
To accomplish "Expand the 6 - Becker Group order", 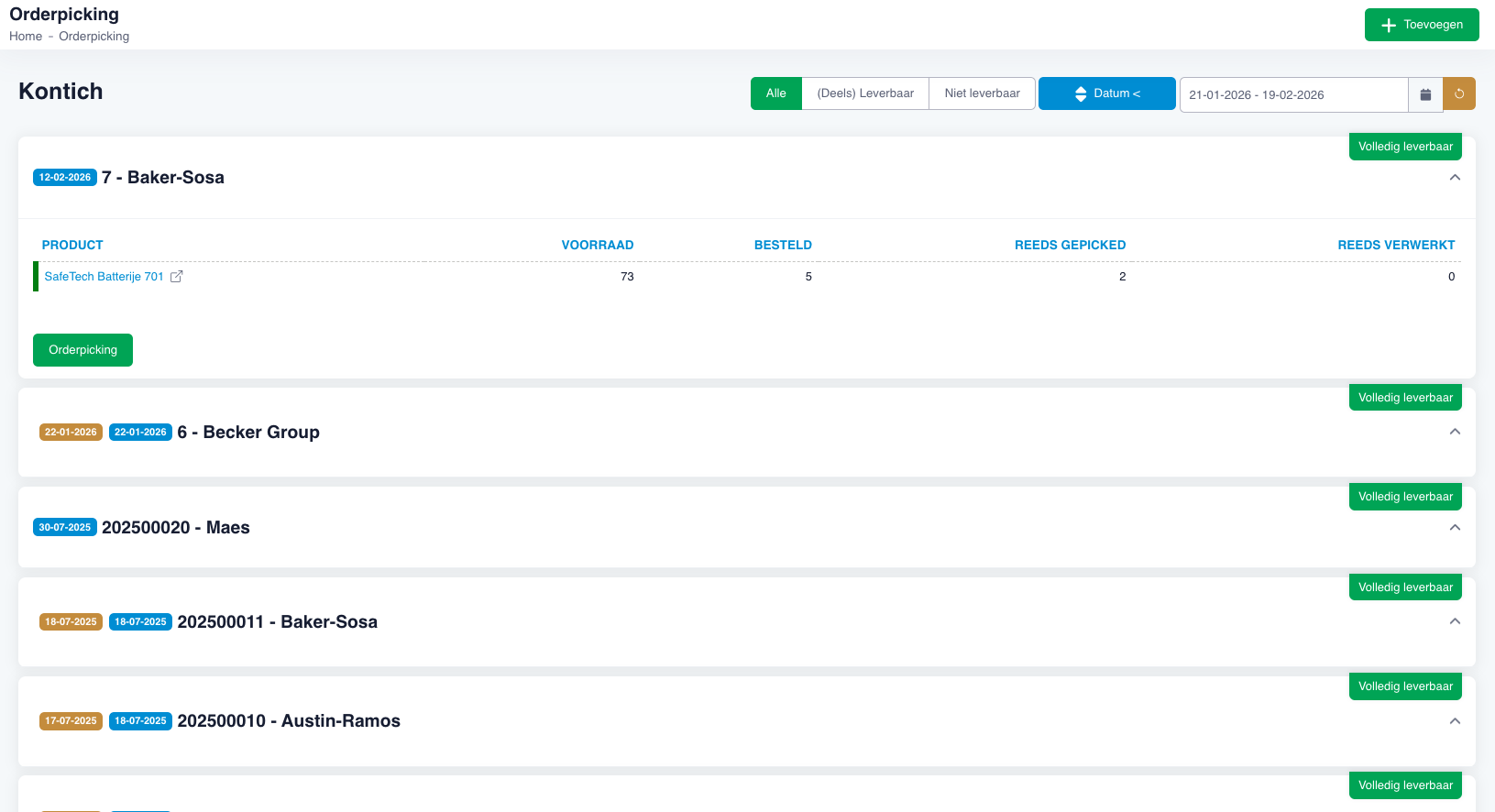I will tap(1455, 432).
